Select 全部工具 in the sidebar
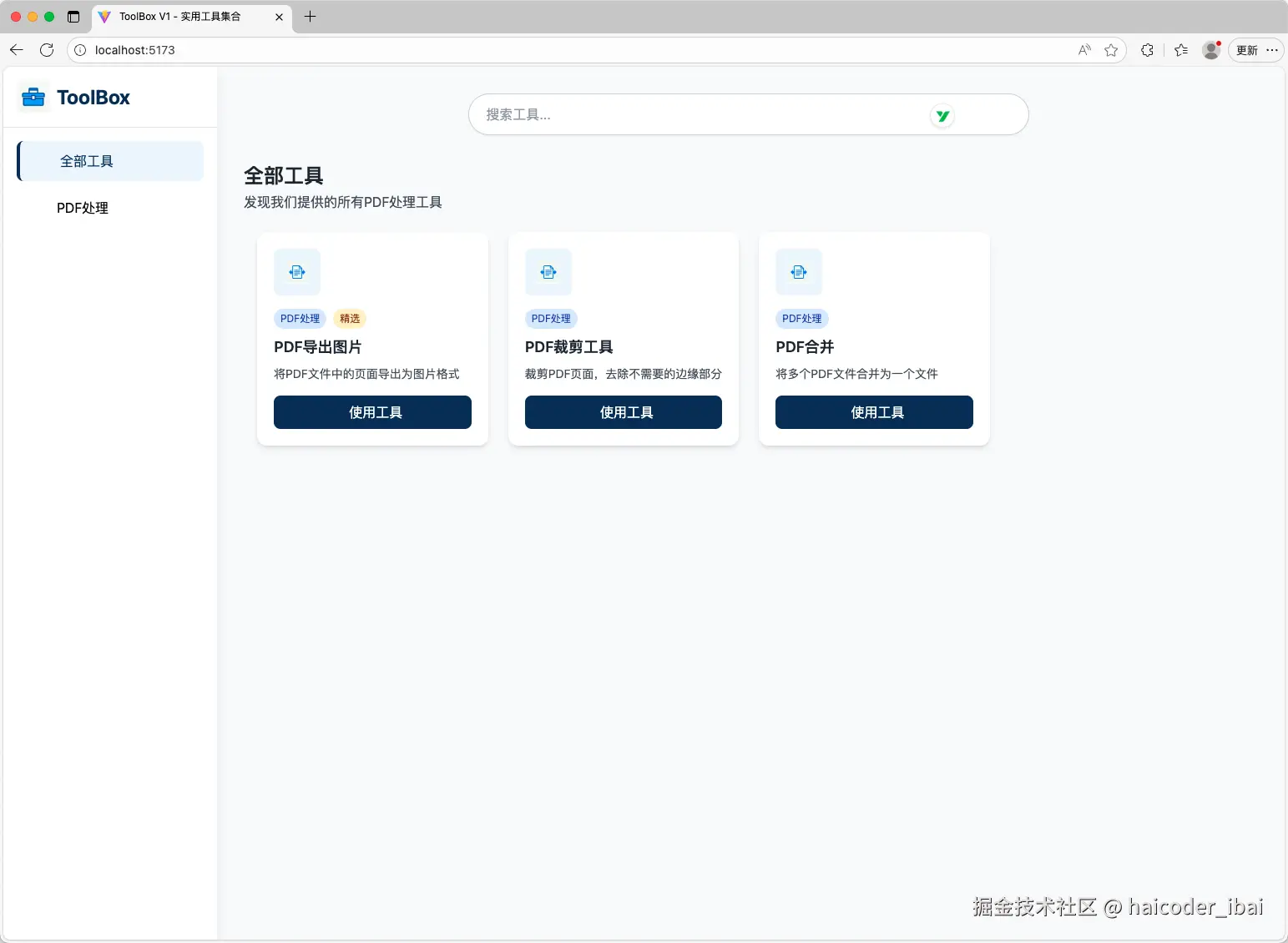 coord(110,161)
